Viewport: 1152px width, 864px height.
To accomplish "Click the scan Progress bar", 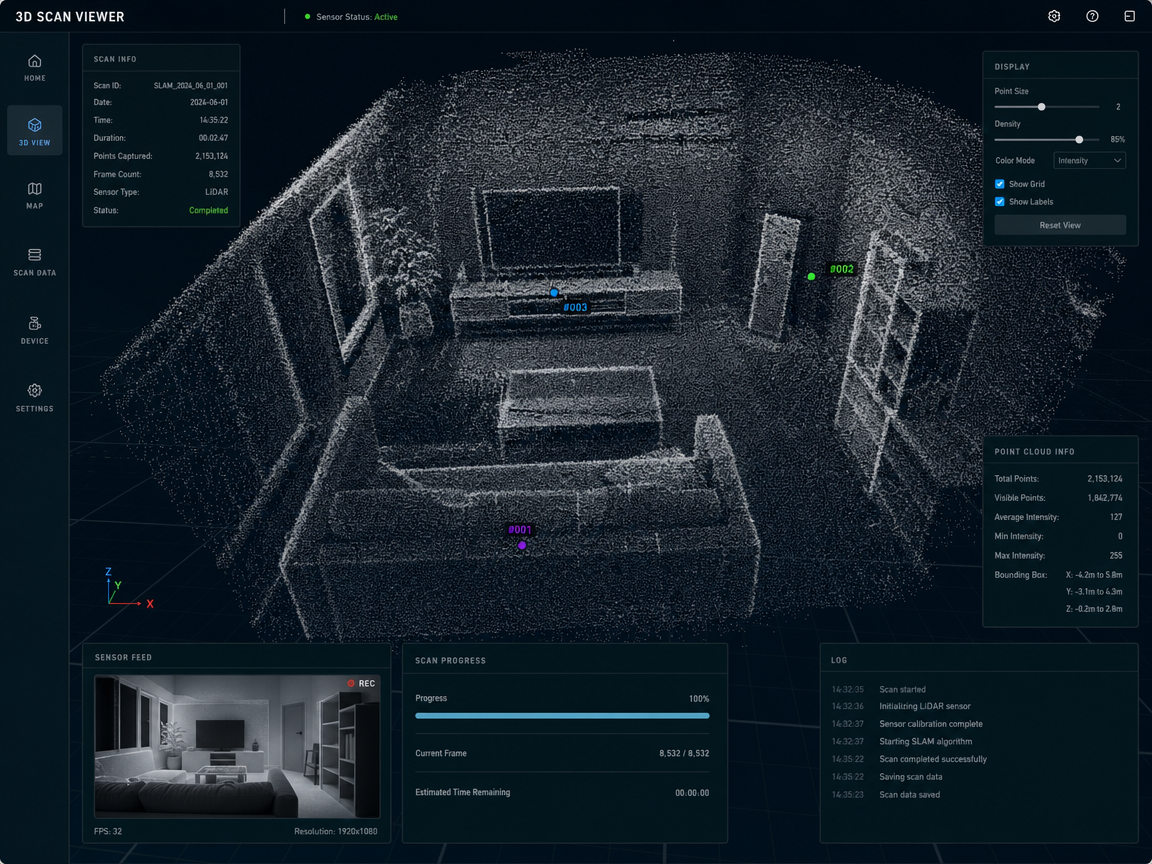I will [x=562, y=716].
